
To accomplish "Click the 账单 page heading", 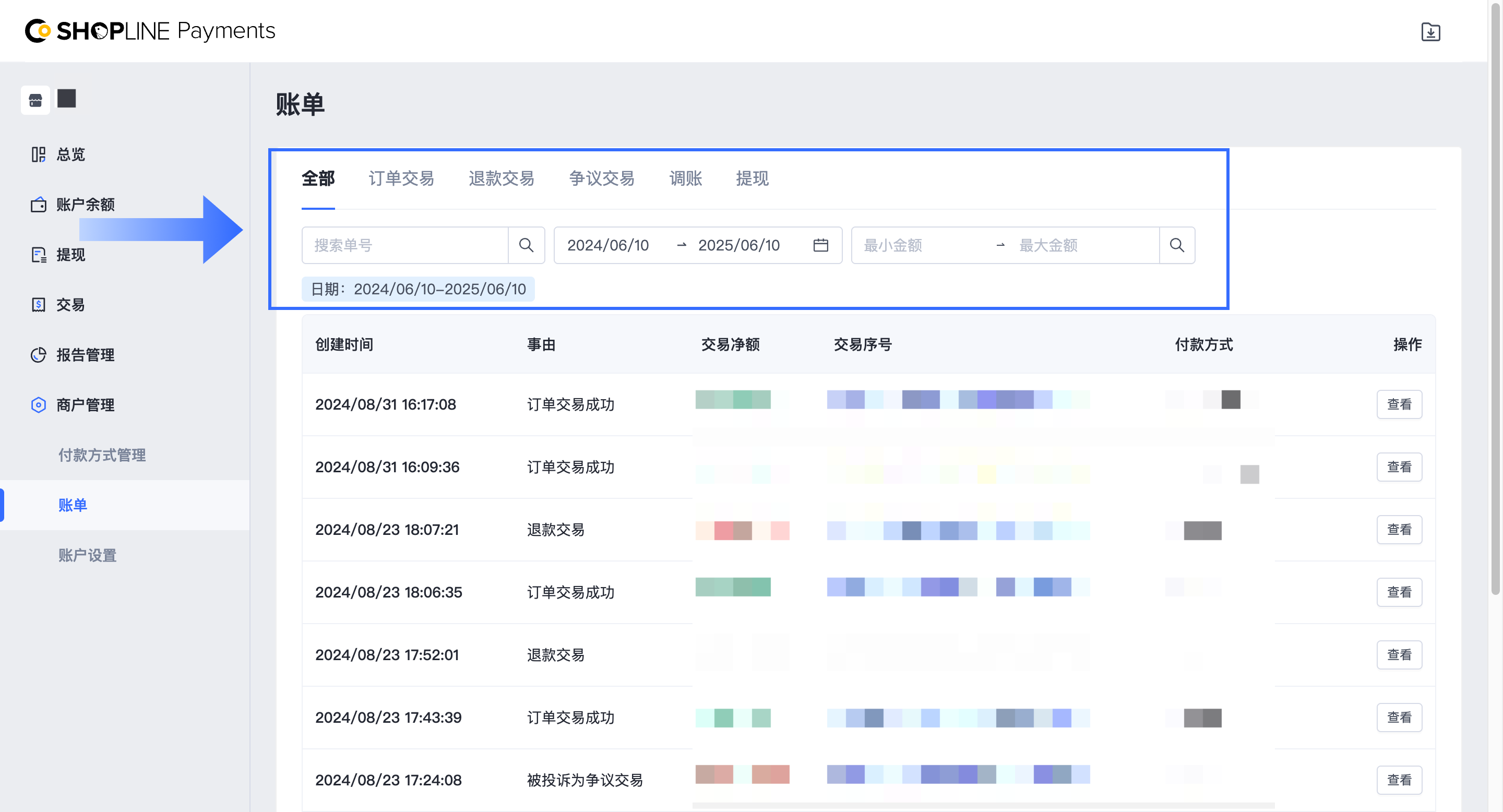I will 300,104.
